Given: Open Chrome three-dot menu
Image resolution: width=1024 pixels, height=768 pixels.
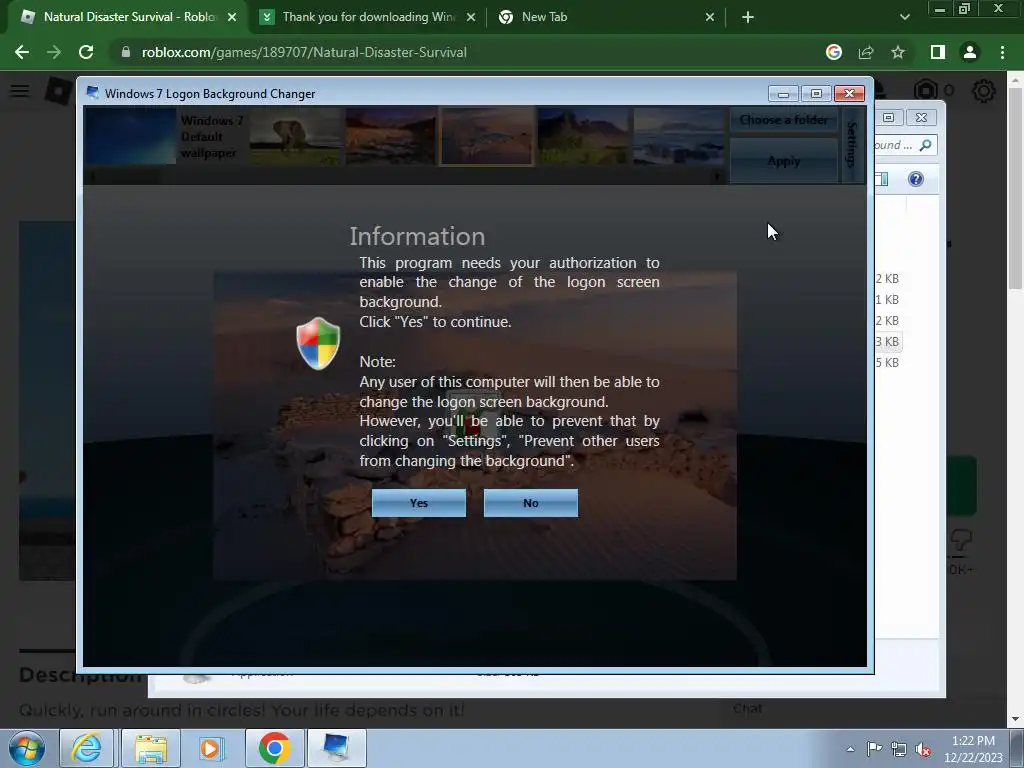Looking at the screenshot, I should [1002, 52].
